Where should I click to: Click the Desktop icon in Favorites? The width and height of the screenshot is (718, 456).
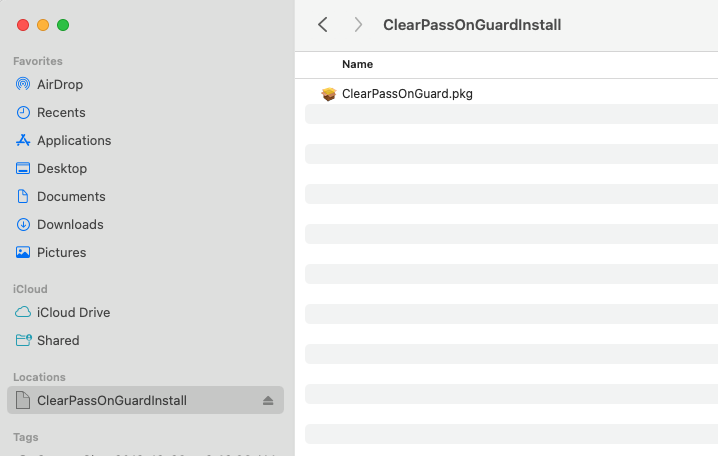[x=23, y=169]
